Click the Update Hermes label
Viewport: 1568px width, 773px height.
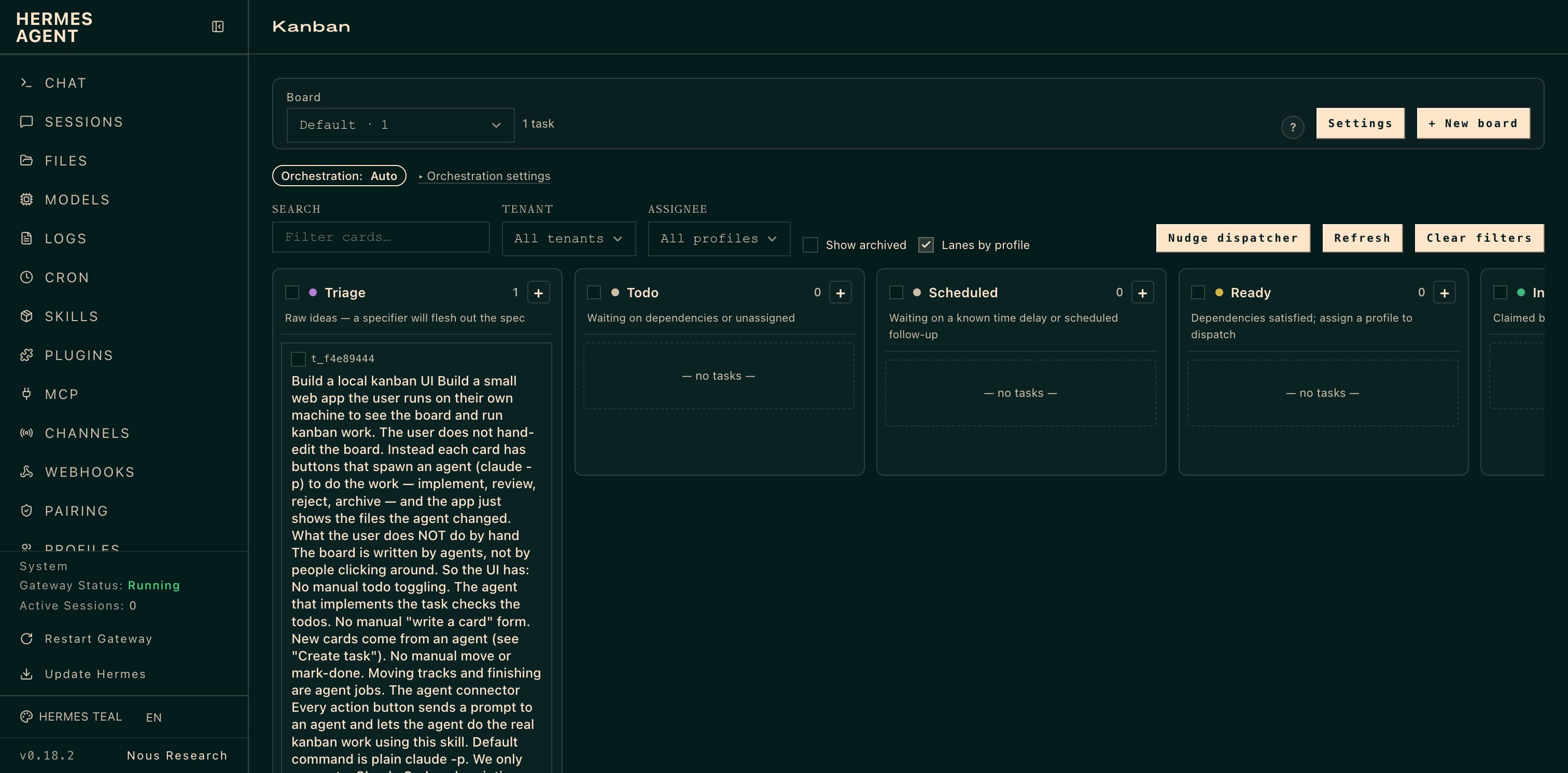click(95, 674)
